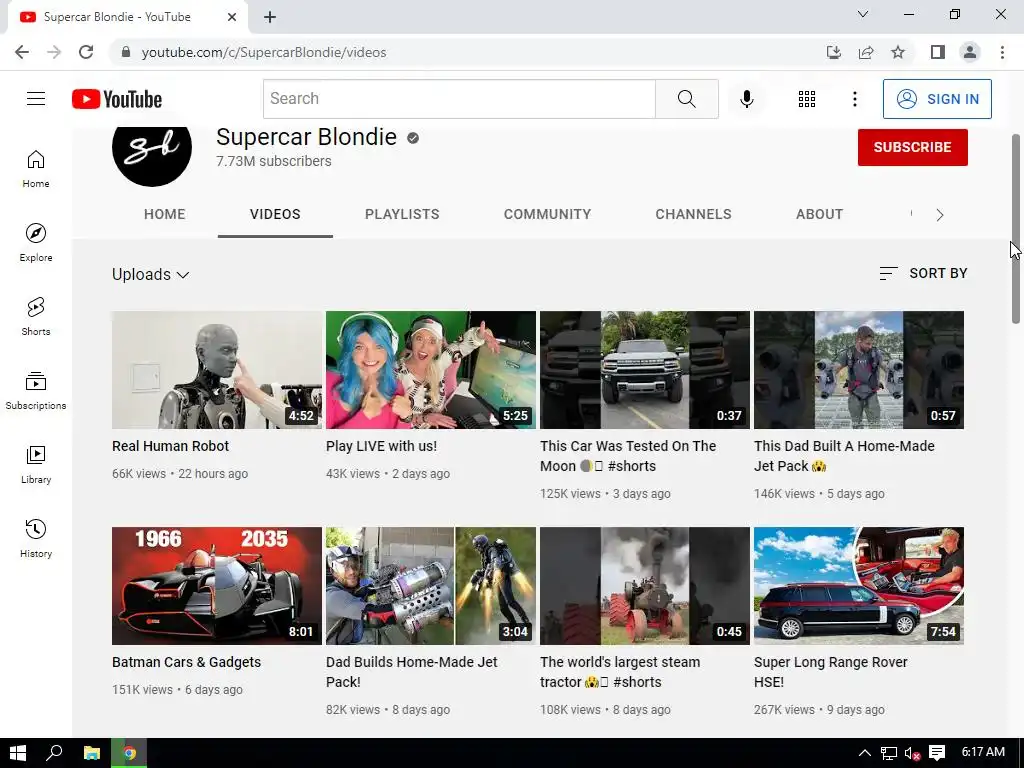Viewport: 1024px width, 768px height.
Task: Reload the page
Action: (x=86, y=52)
